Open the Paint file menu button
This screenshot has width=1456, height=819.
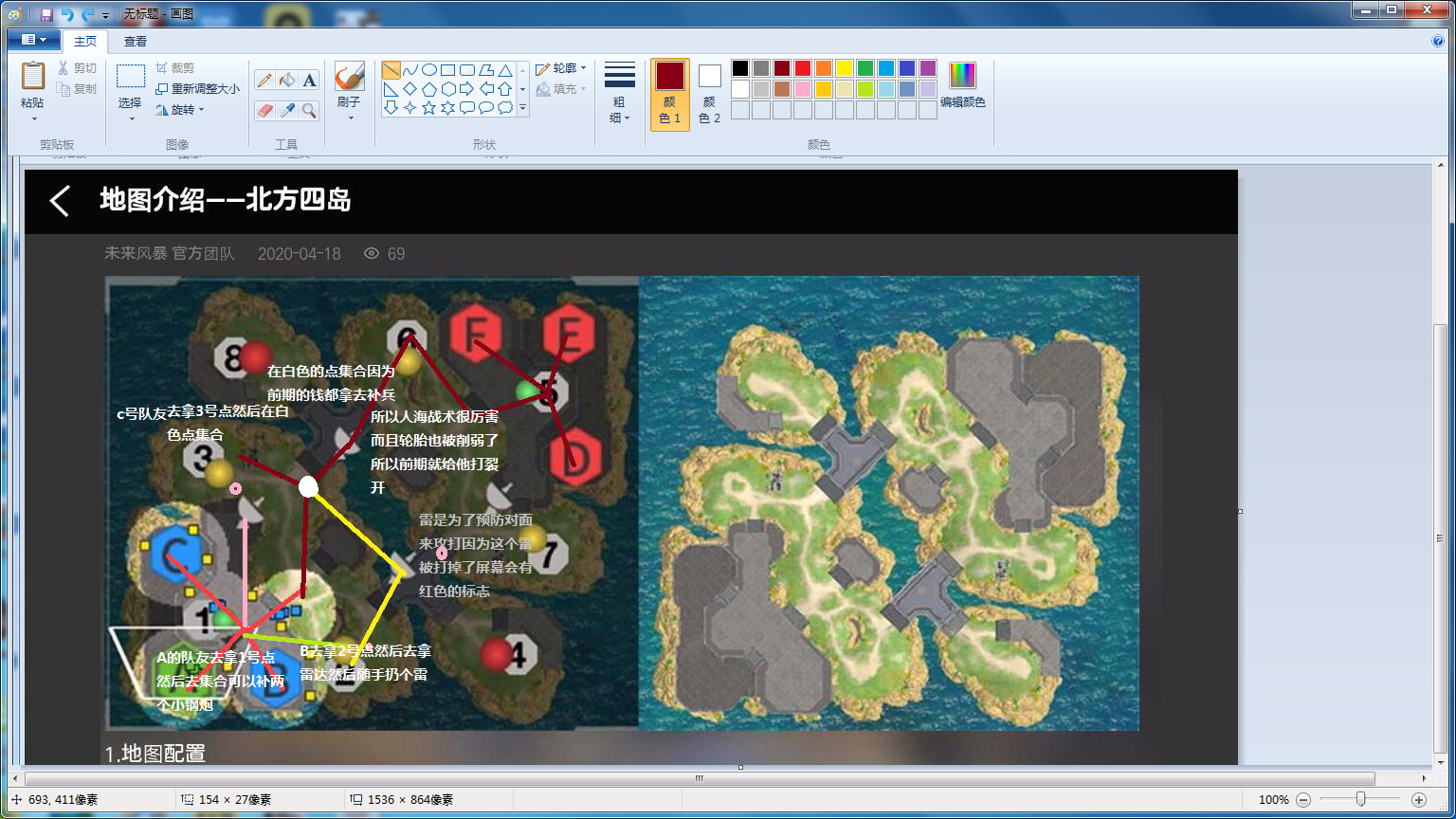(33, 41)
